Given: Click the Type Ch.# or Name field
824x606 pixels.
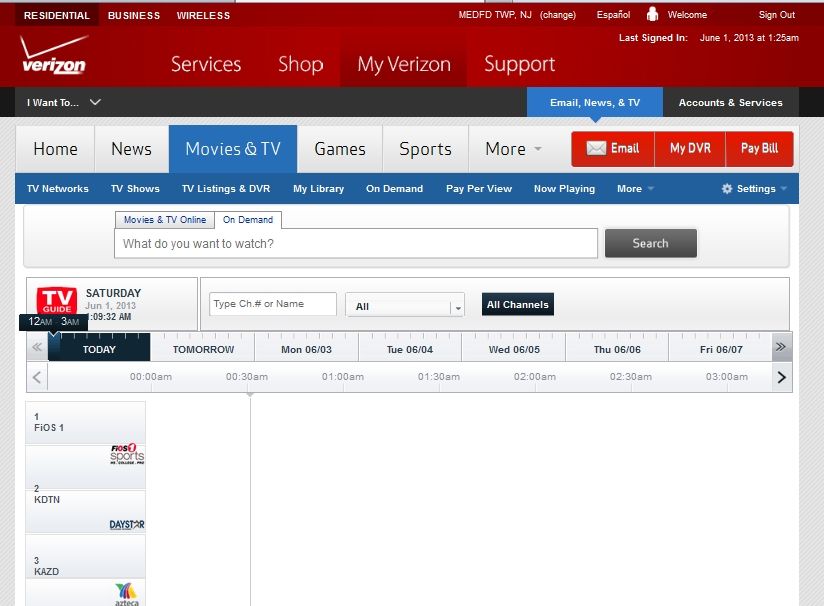Looking at the screenshot, I should pyautogui.click(x=273, y=304).
